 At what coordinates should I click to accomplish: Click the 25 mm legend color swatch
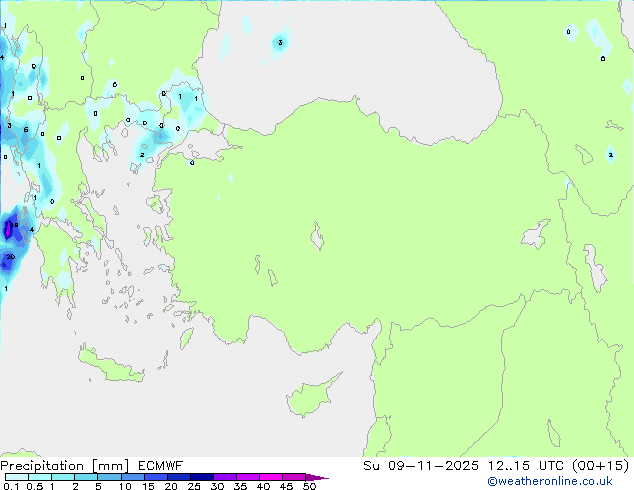pos(201,477)
